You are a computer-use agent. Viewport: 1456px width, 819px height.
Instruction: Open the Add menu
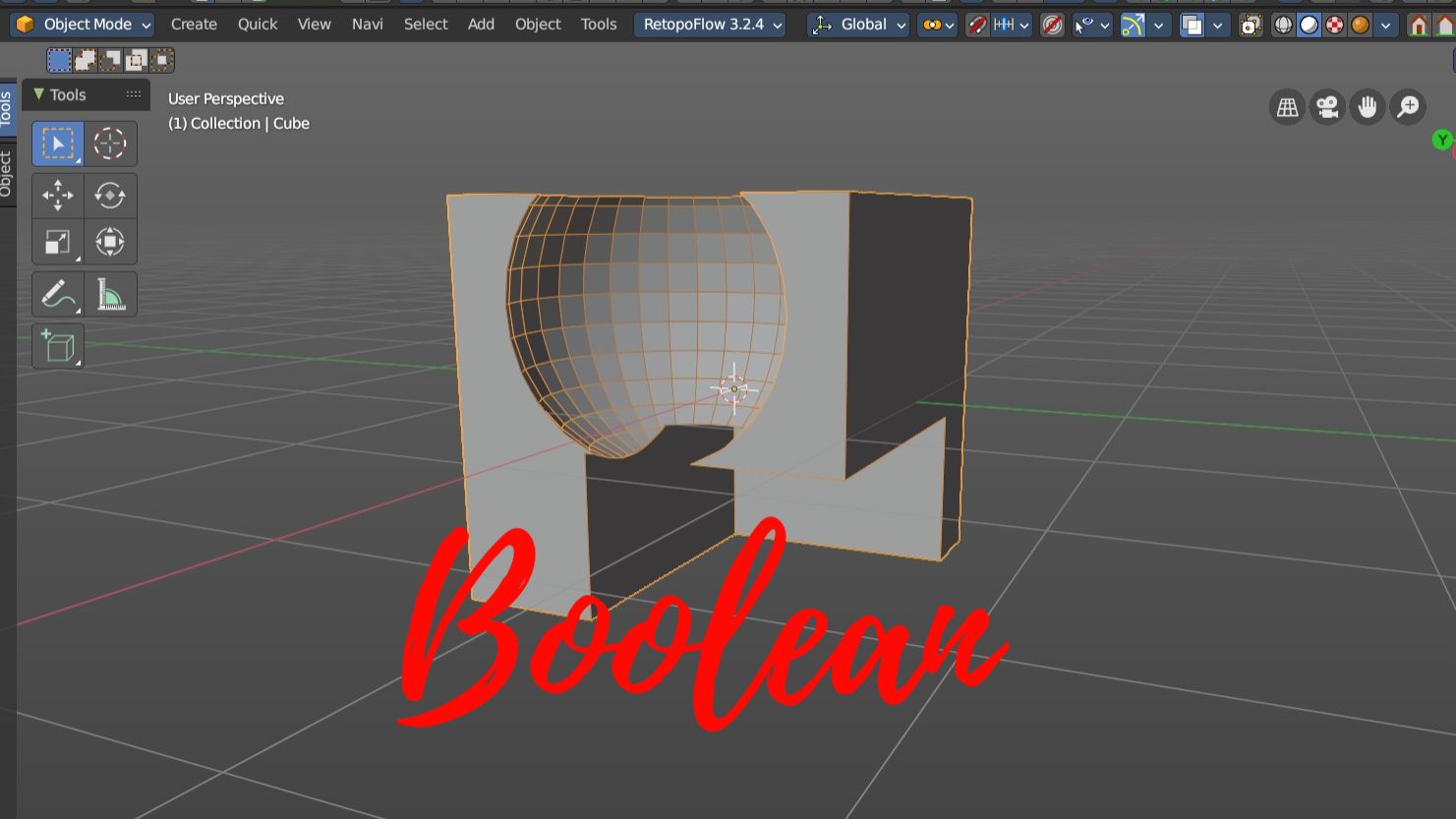[x=481, y=25]
